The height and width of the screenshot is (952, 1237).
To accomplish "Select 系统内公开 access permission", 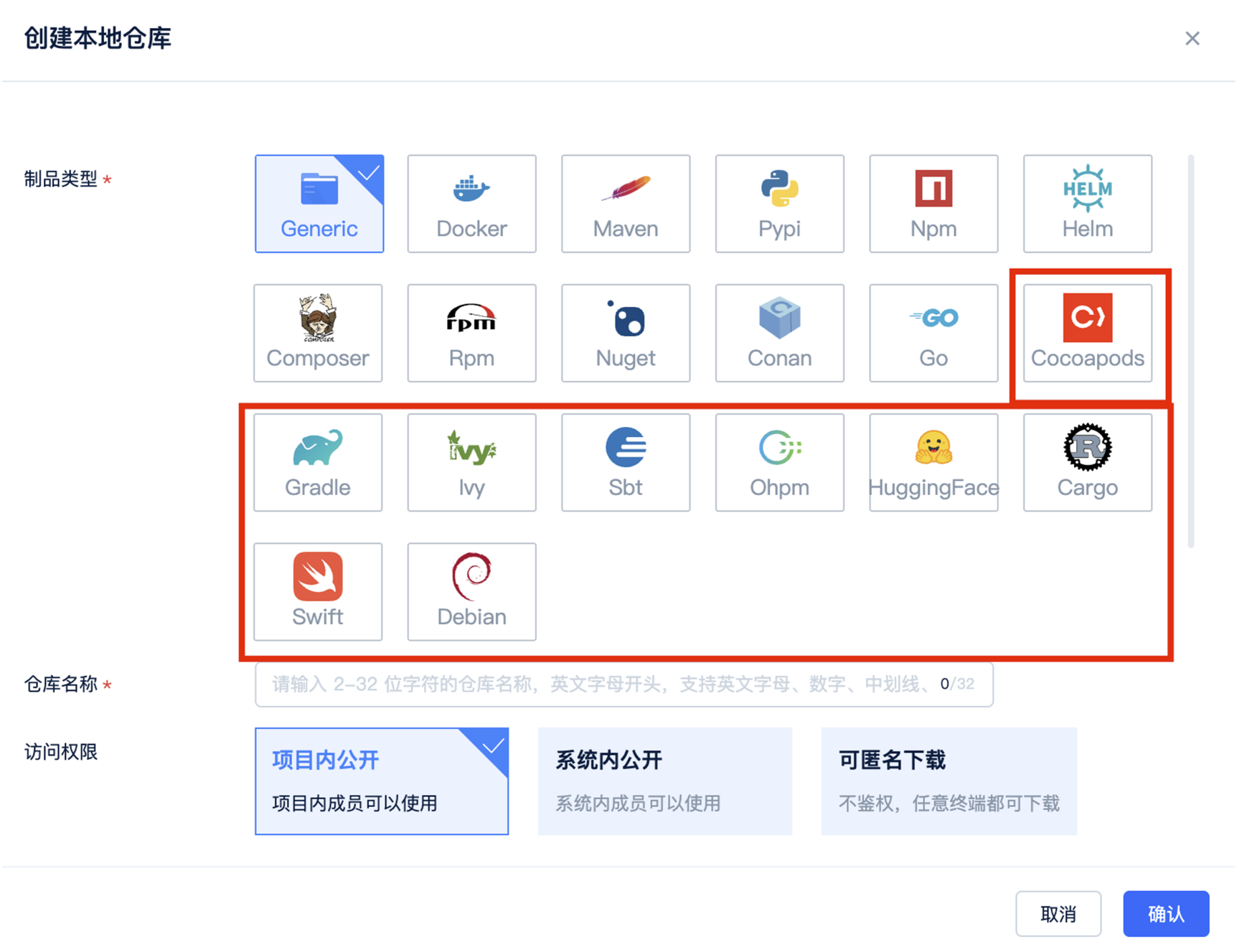I will 664,781.
